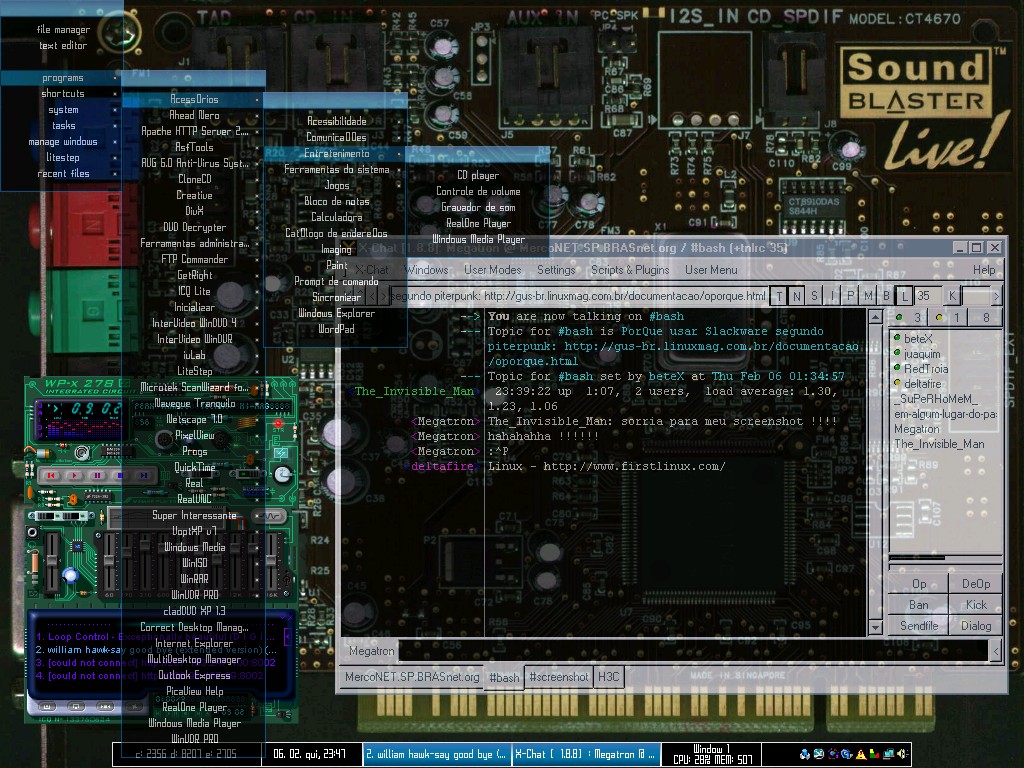Click Dialog button
Screen dimensions: 1024x768
tap(976, 626)
